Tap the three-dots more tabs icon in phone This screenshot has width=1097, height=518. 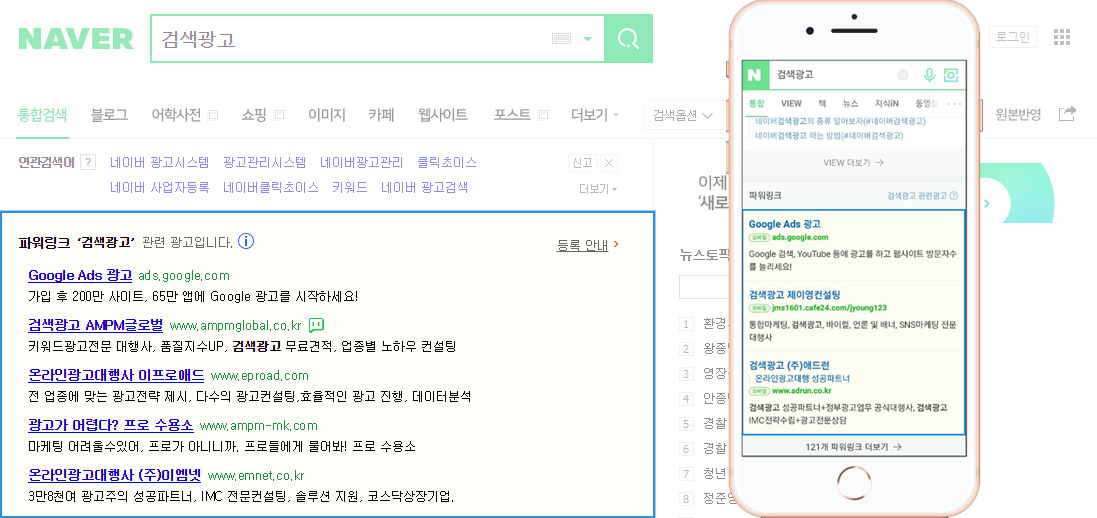click(954, 104)
